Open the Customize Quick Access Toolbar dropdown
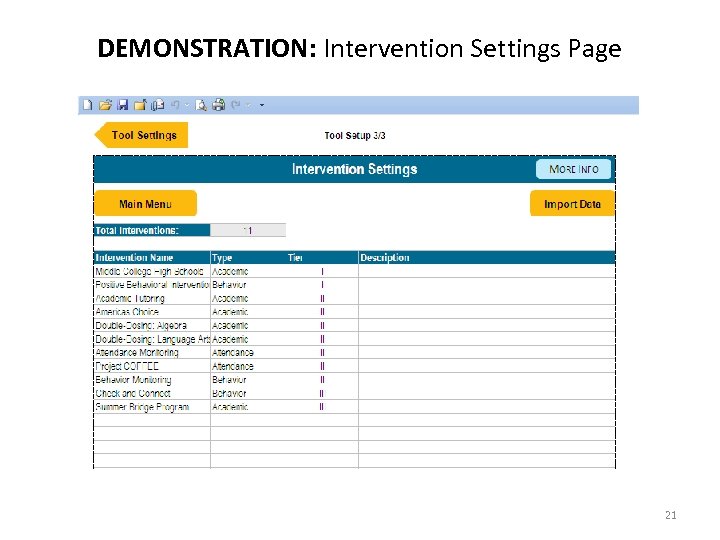720x540 pixels. pos(262,105)
